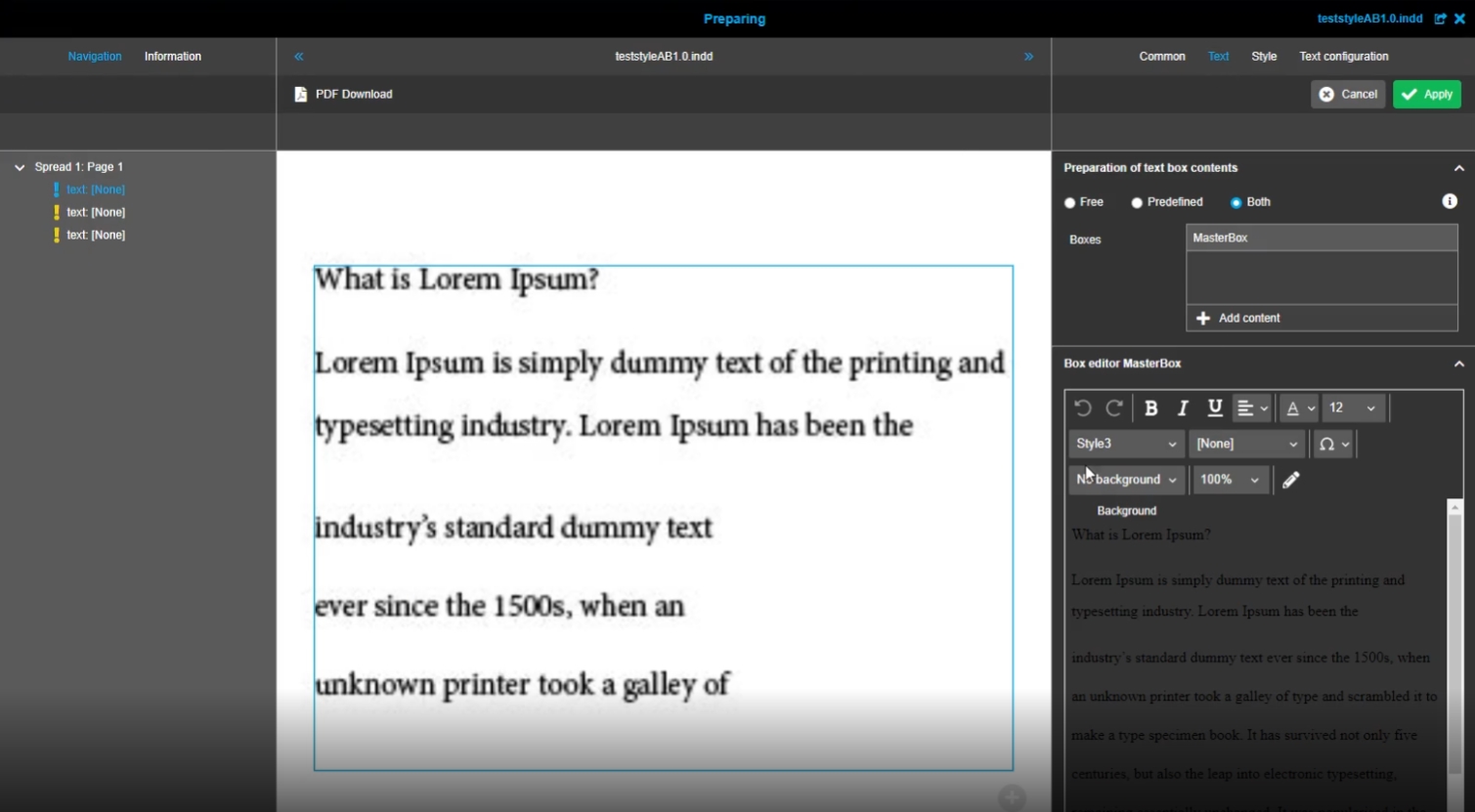Switch to the Style tab
The width and height of the screenshot is (1475, 812).
pos(1264,57)
